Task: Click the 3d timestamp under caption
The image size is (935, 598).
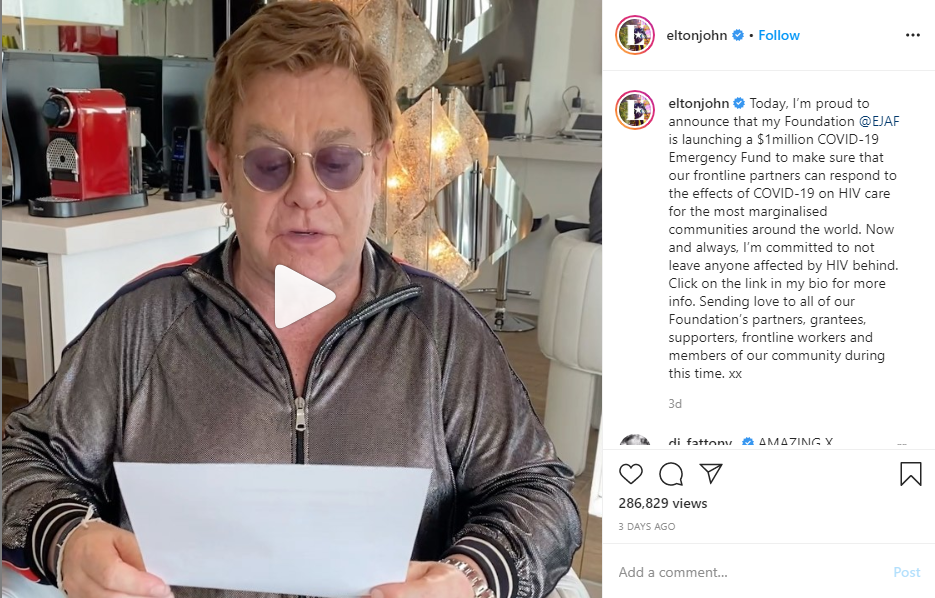Action: (x=675, y=404)
